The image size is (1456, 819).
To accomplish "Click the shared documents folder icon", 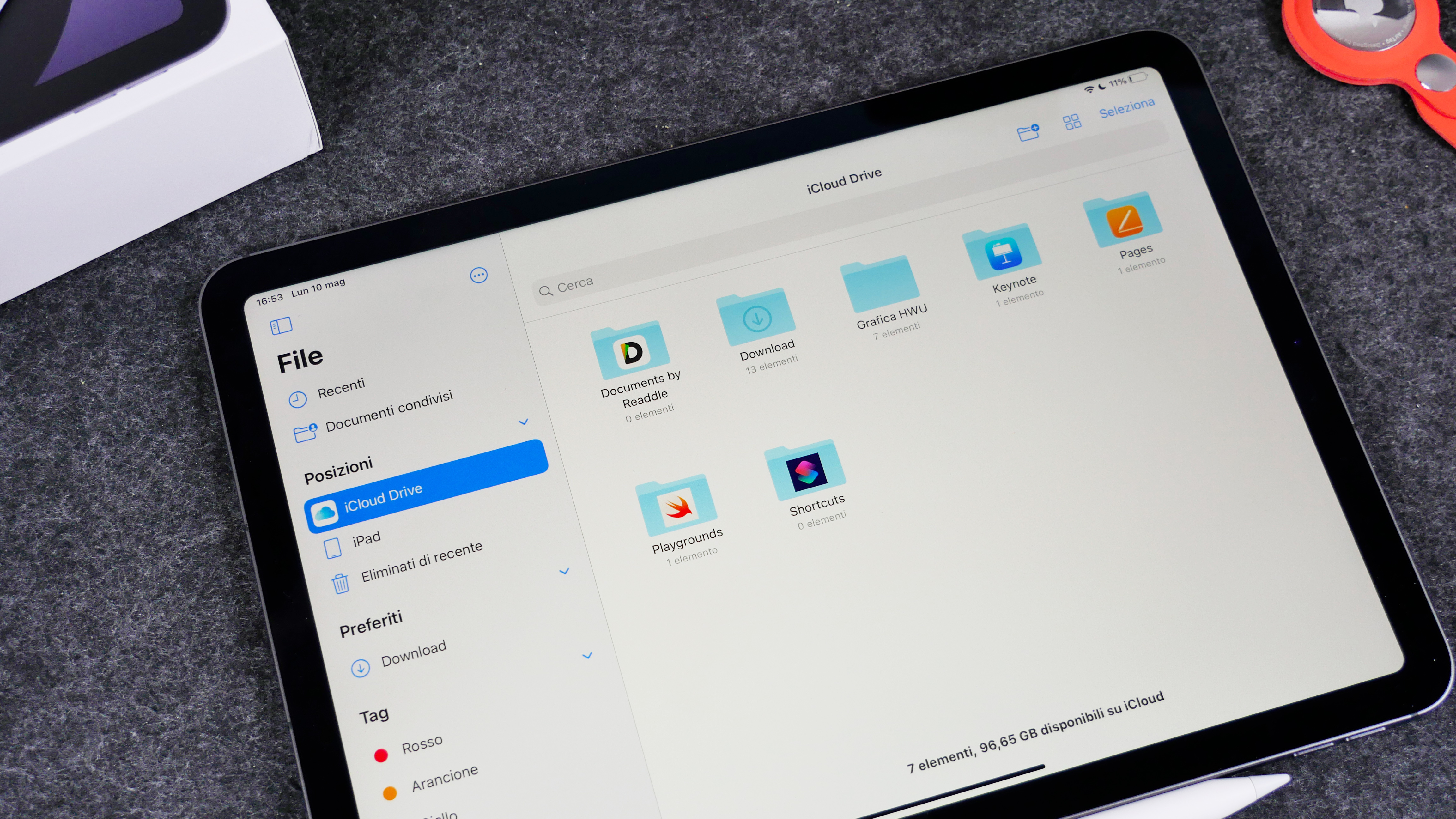I will [x=305, y=433].
